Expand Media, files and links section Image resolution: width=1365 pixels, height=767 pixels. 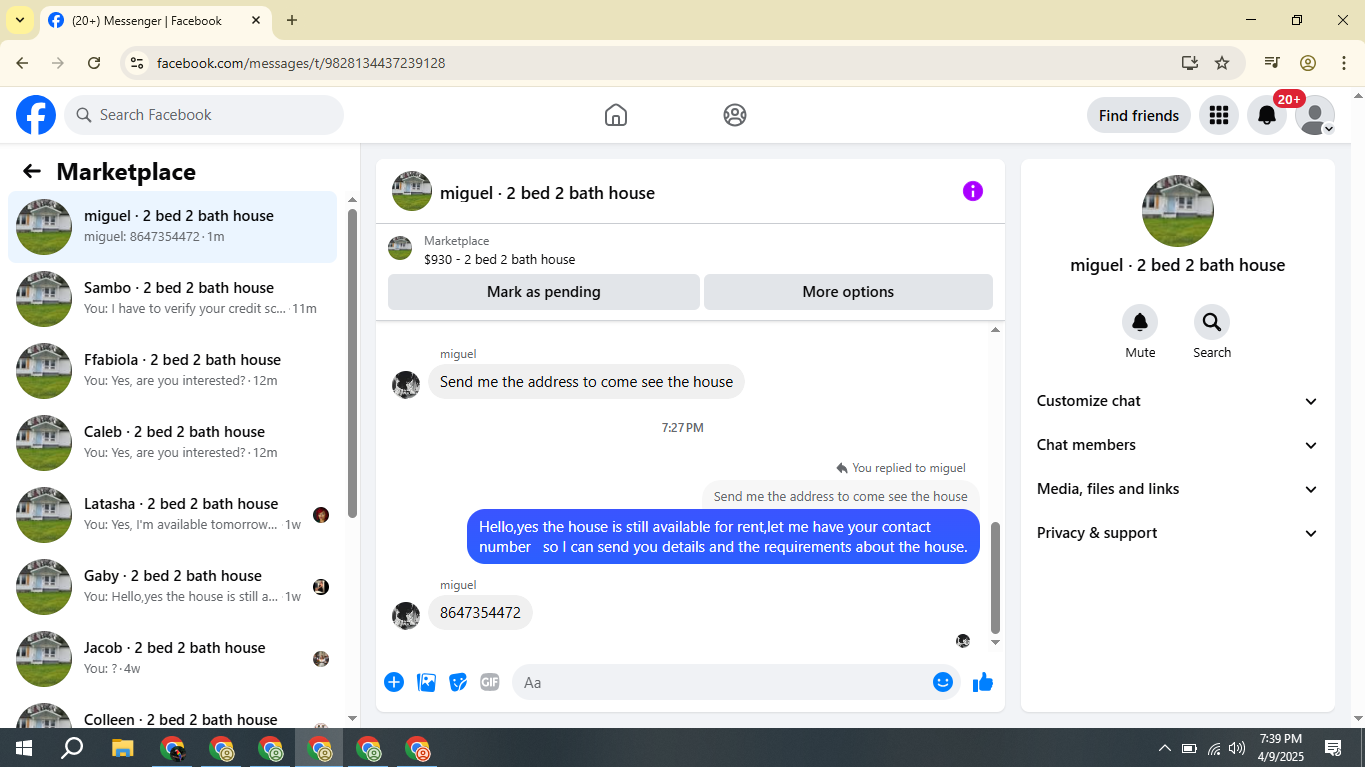click(1178, 489)
